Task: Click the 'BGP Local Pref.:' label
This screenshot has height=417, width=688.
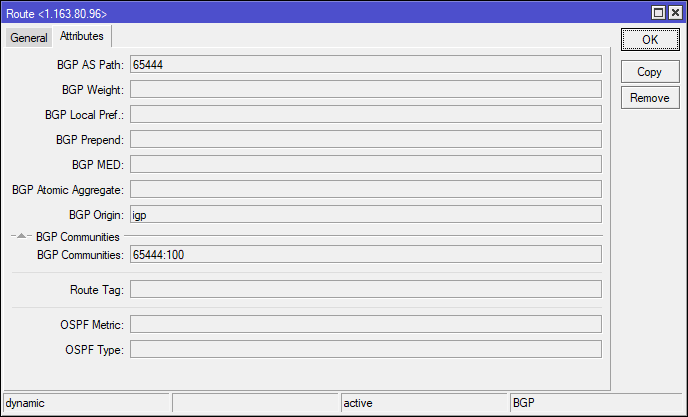Action: coord(84,115)
